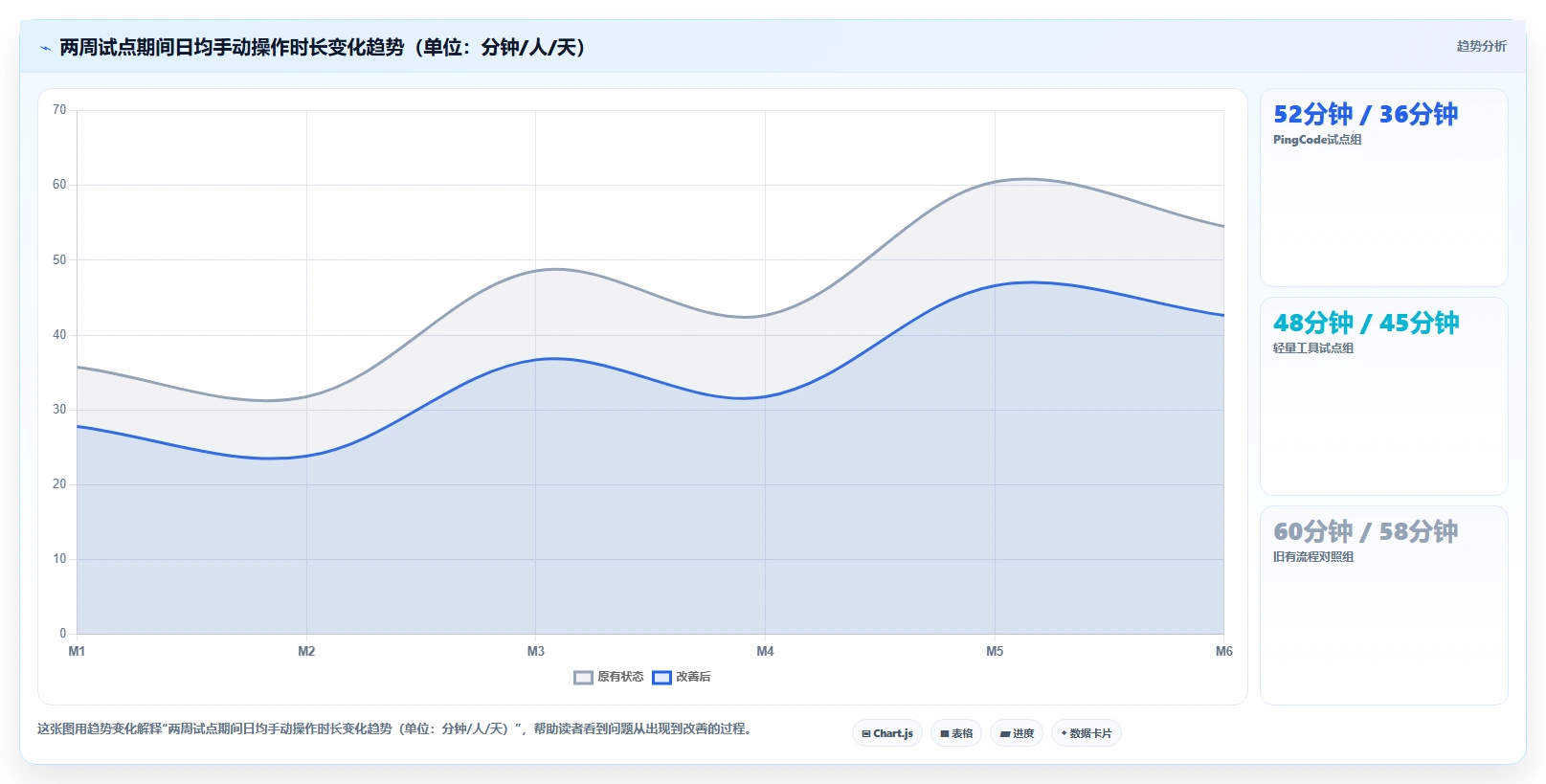Click the 48分钟 / 45分钟 value
The height and width of the screenshot is (784, 1546).
[1366, 324]
